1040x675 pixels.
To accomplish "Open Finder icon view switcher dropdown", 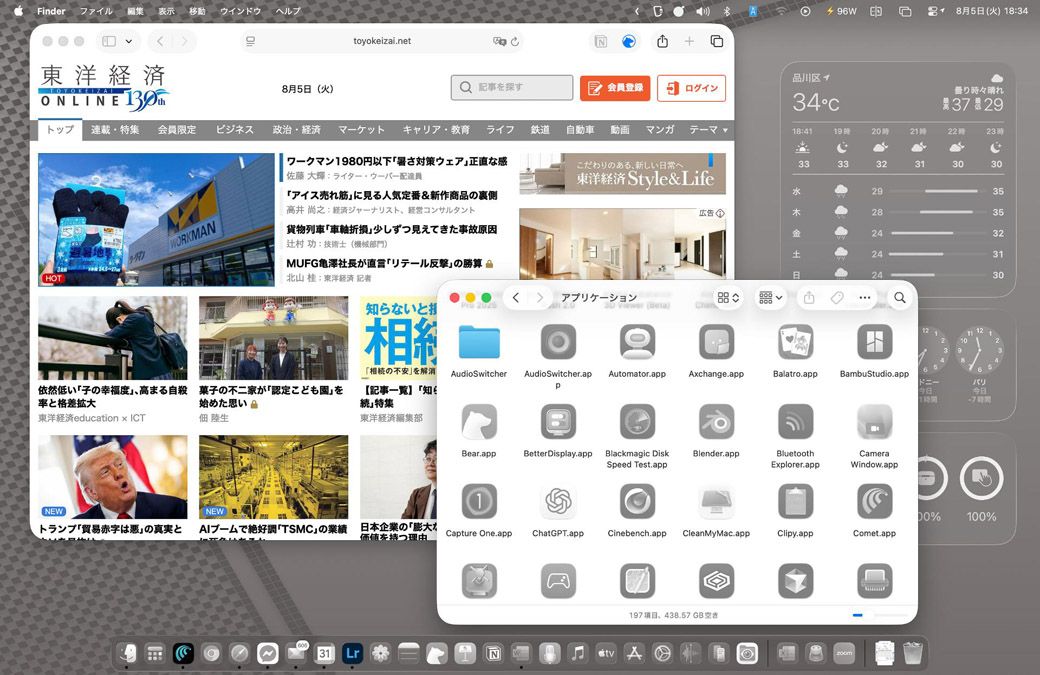I will [728, 298].
